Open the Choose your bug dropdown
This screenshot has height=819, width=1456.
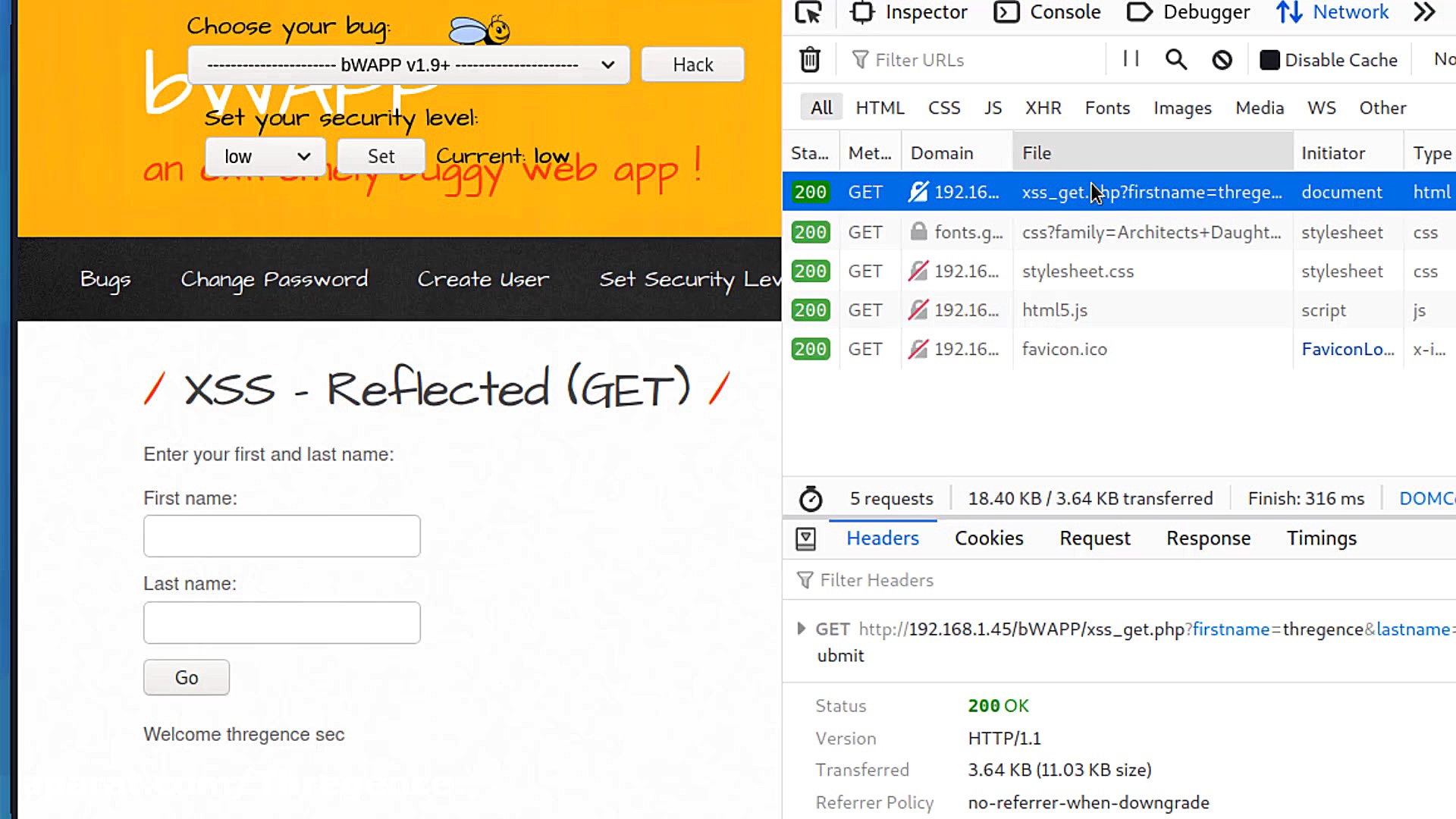pos(408,65)
